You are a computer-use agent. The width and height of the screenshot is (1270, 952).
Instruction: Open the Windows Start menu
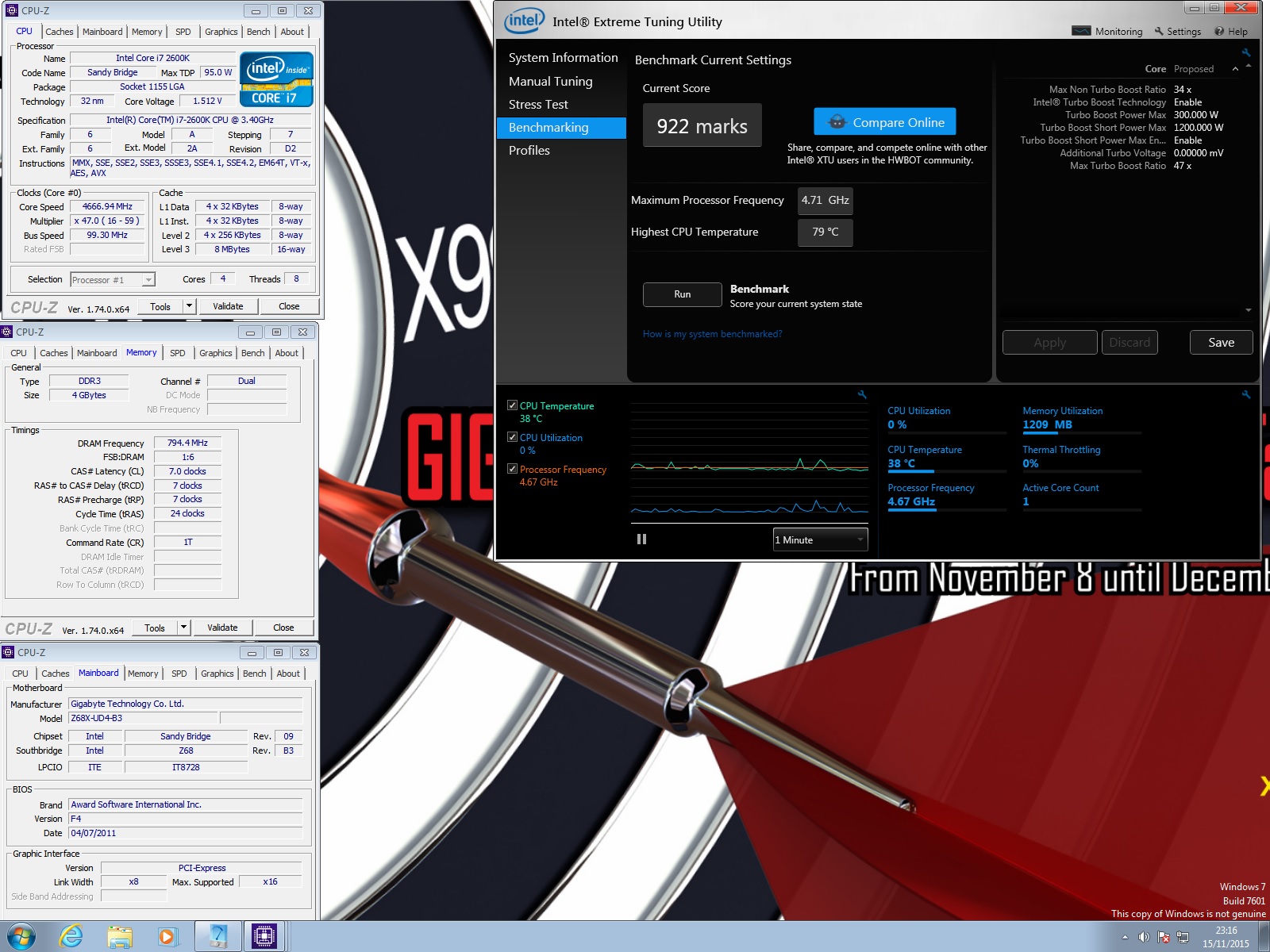tap(20, 937)
